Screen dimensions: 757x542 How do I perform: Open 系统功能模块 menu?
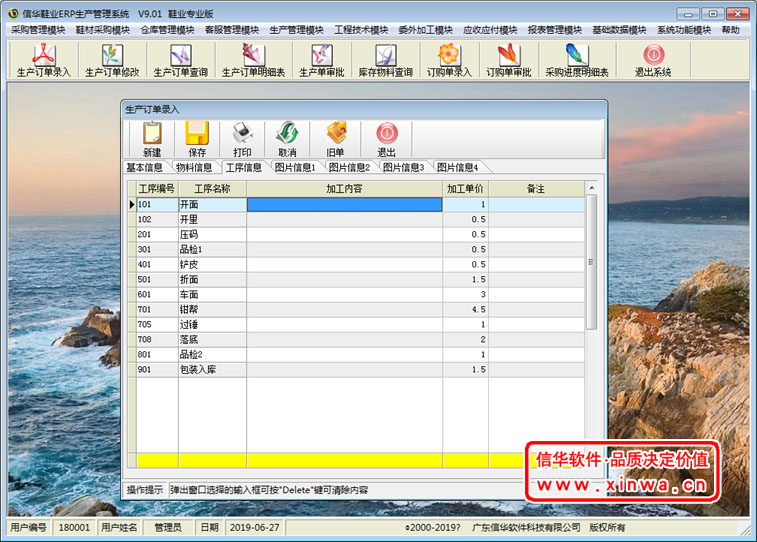tap(684, 30)
